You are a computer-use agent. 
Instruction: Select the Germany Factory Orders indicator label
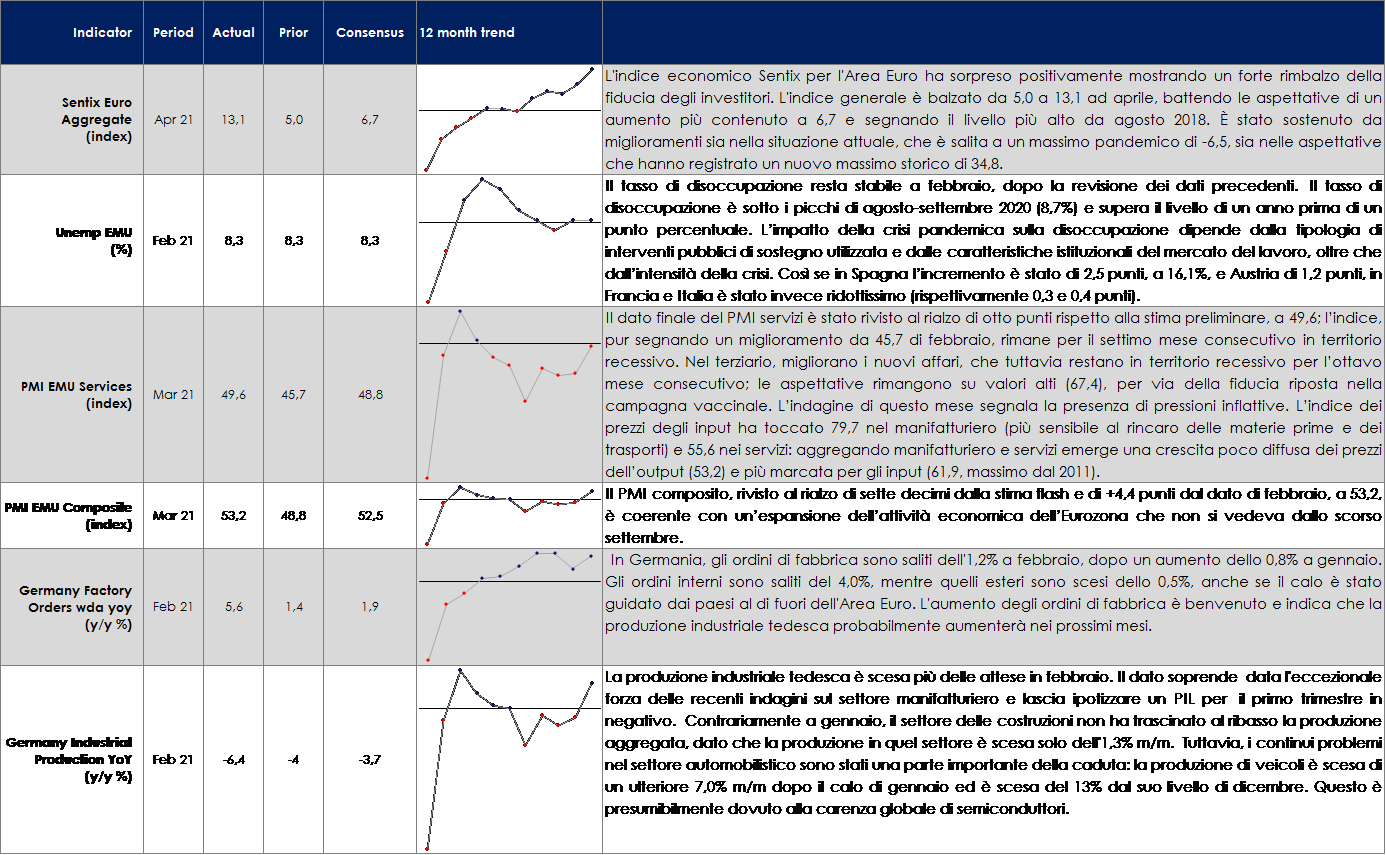76,607
